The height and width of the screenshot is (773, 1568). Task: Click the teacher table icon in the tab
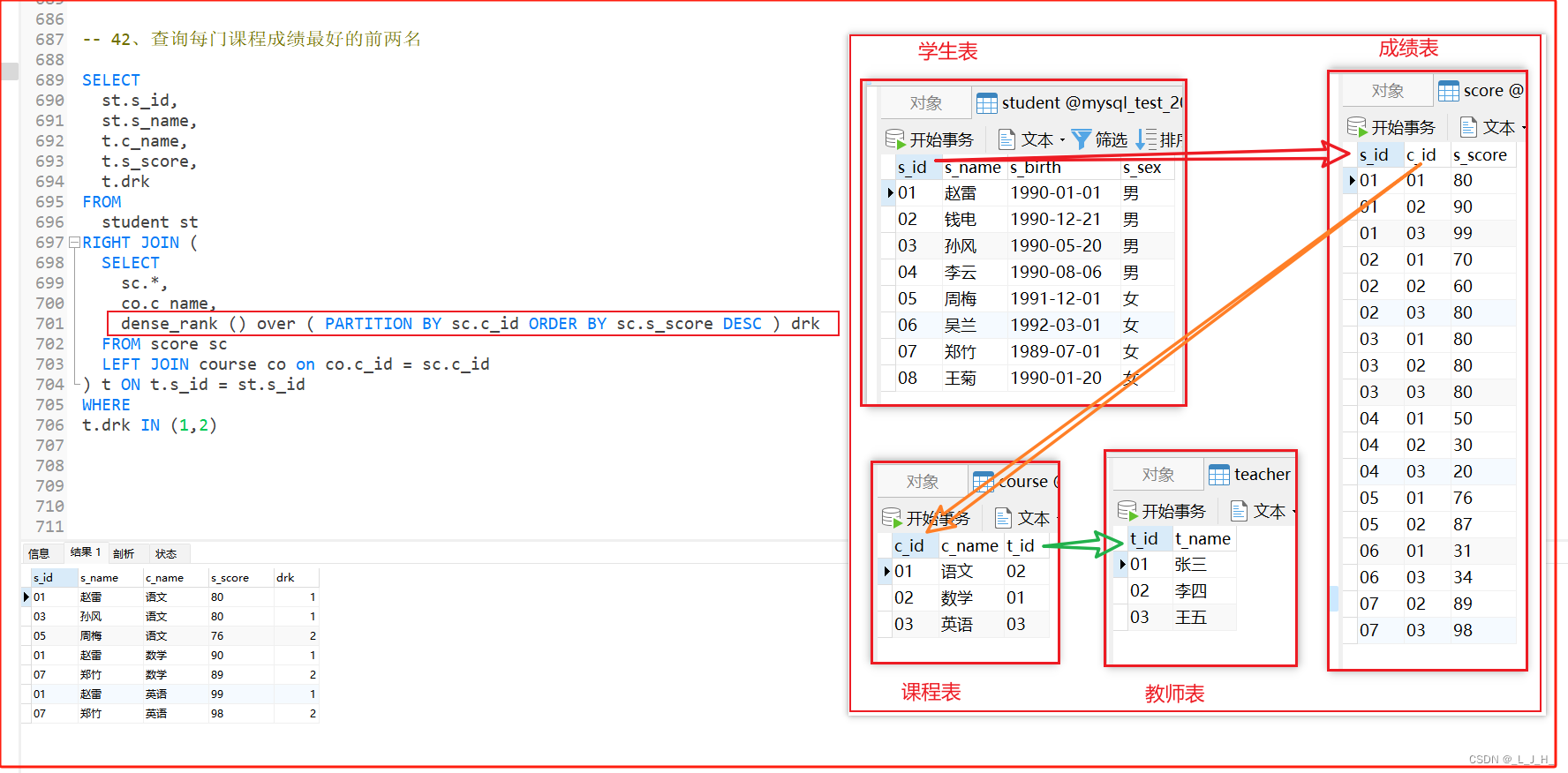[x=1219, y=475]
